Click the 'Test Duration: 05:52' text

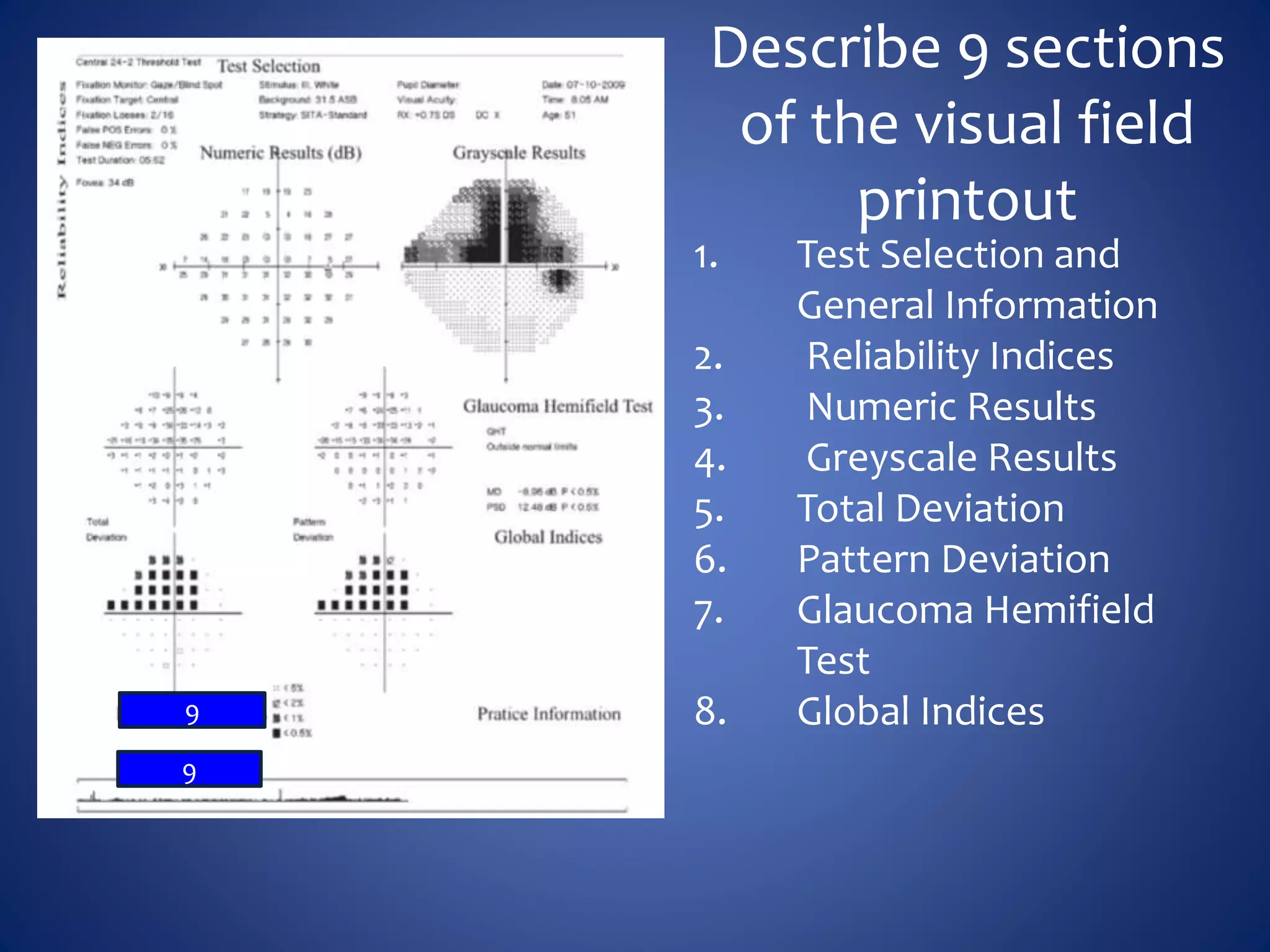(120, 161)
